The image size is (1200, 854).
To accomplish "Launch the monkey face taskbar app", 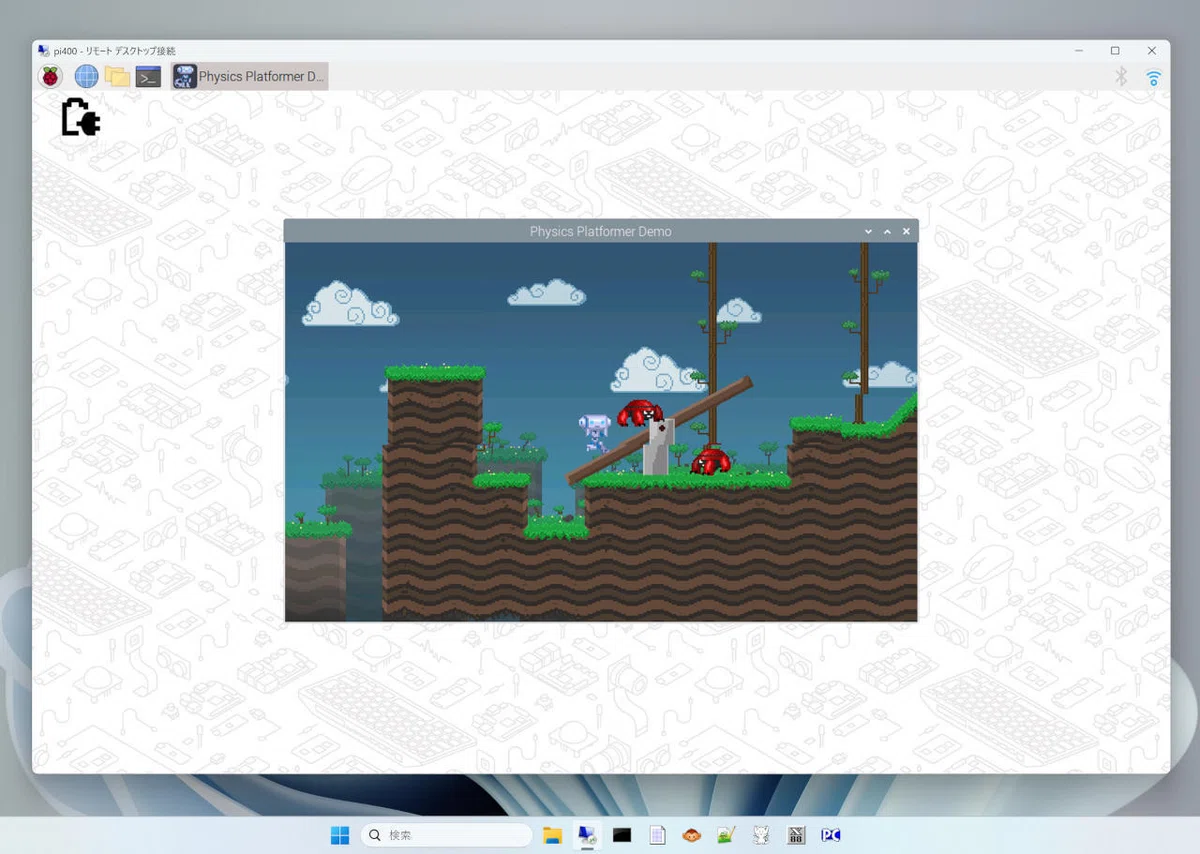I will (691, 834).
